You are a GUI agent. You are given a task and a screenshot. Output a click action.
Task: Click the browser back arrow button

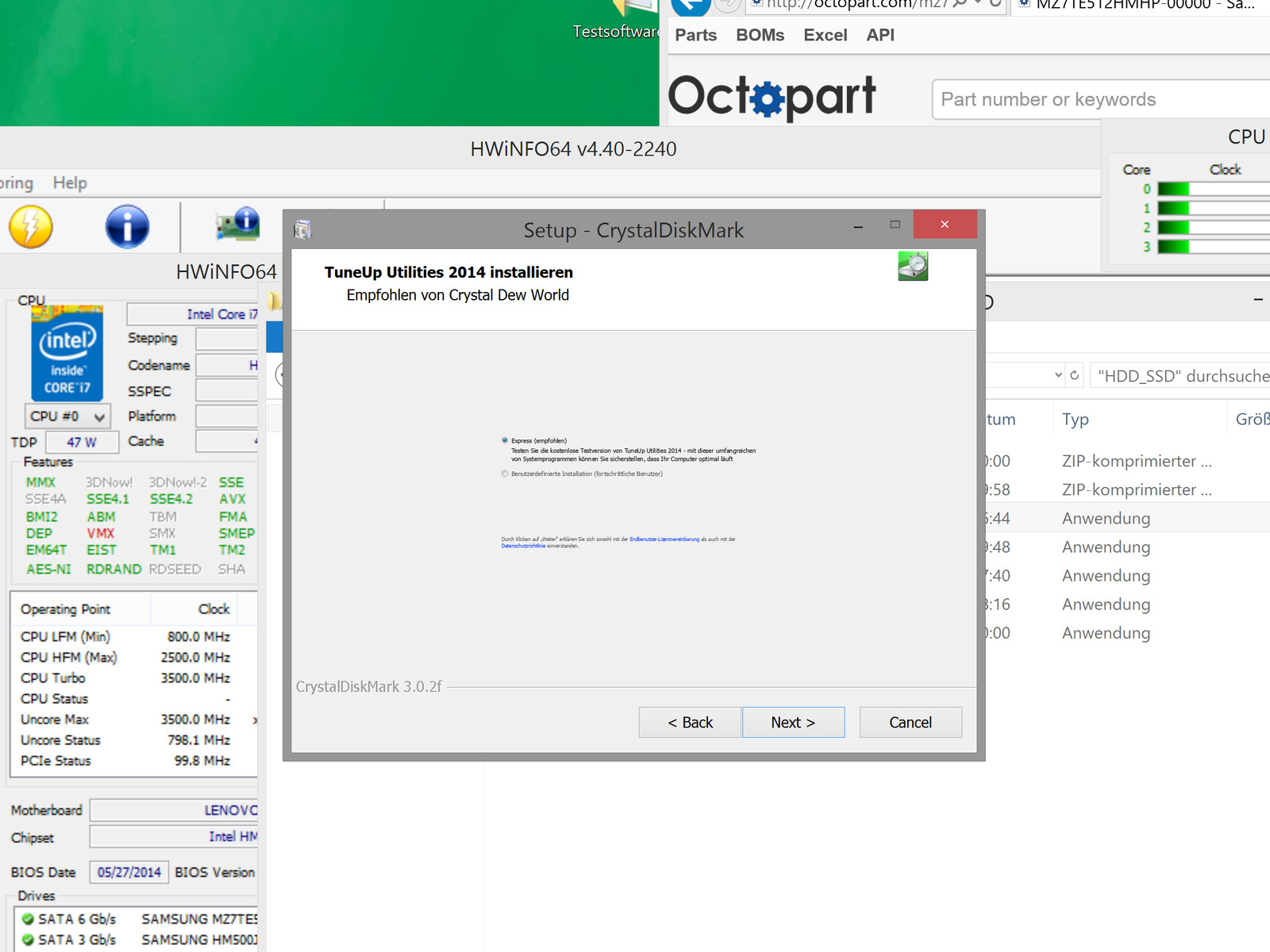(x=690, y=5)
